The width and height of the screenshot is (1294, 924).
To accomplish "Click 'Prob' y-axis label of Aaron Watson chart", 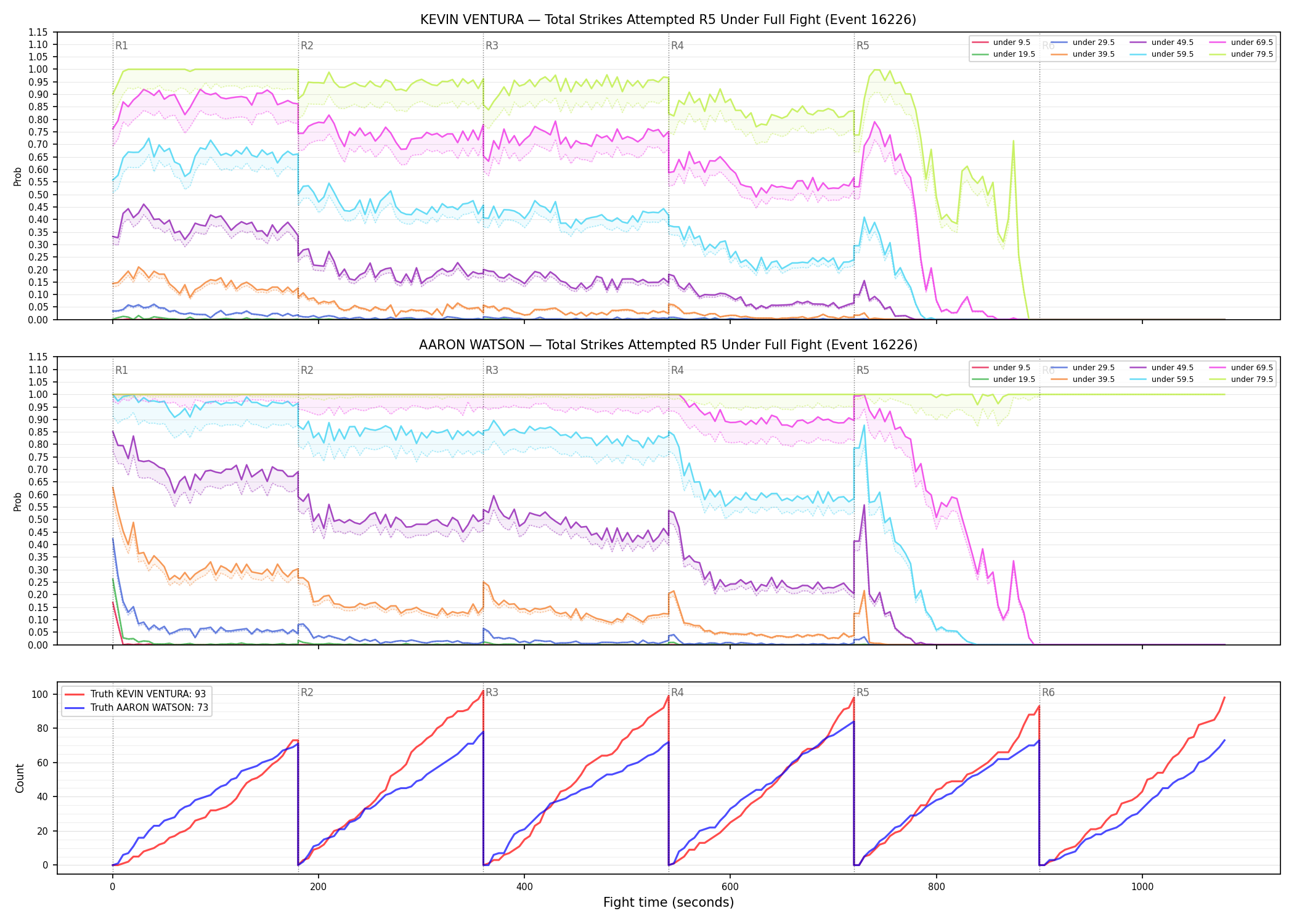I will coord(18,502).
